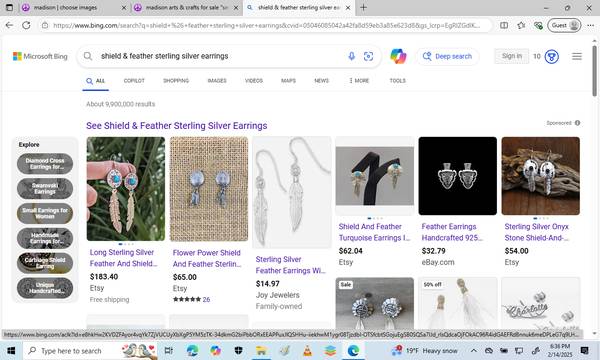Show hidden system tray icons chevron

[473, 350]
